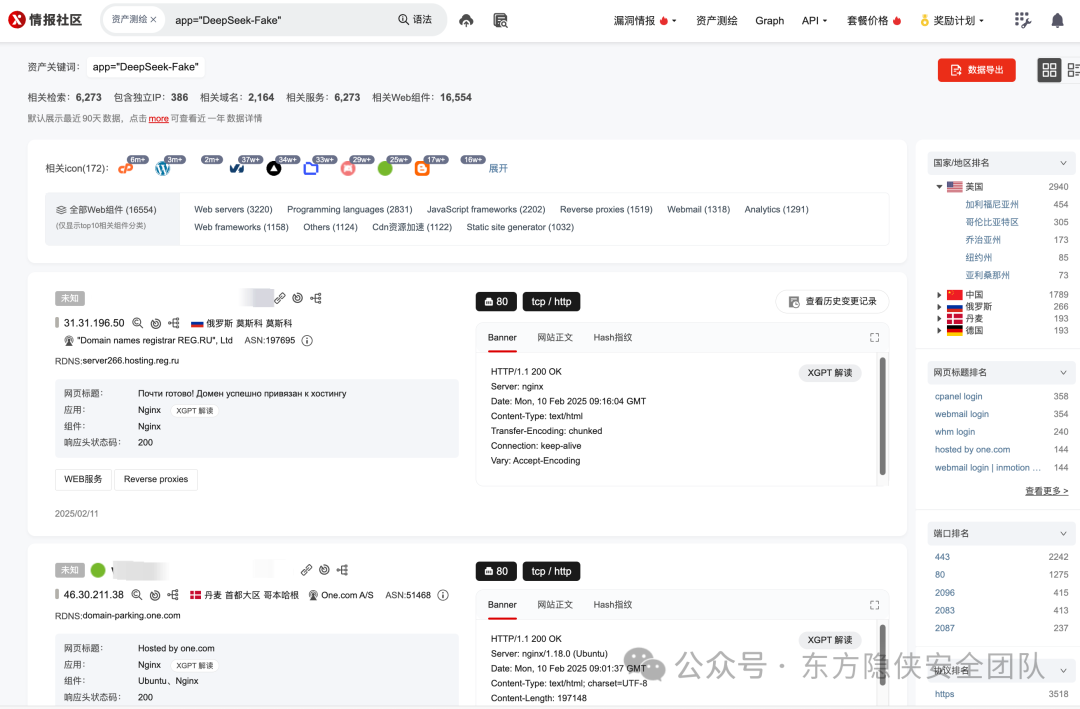Open the notification bell
Screen dimensions: 1080x709
(x=1057, y=21)
